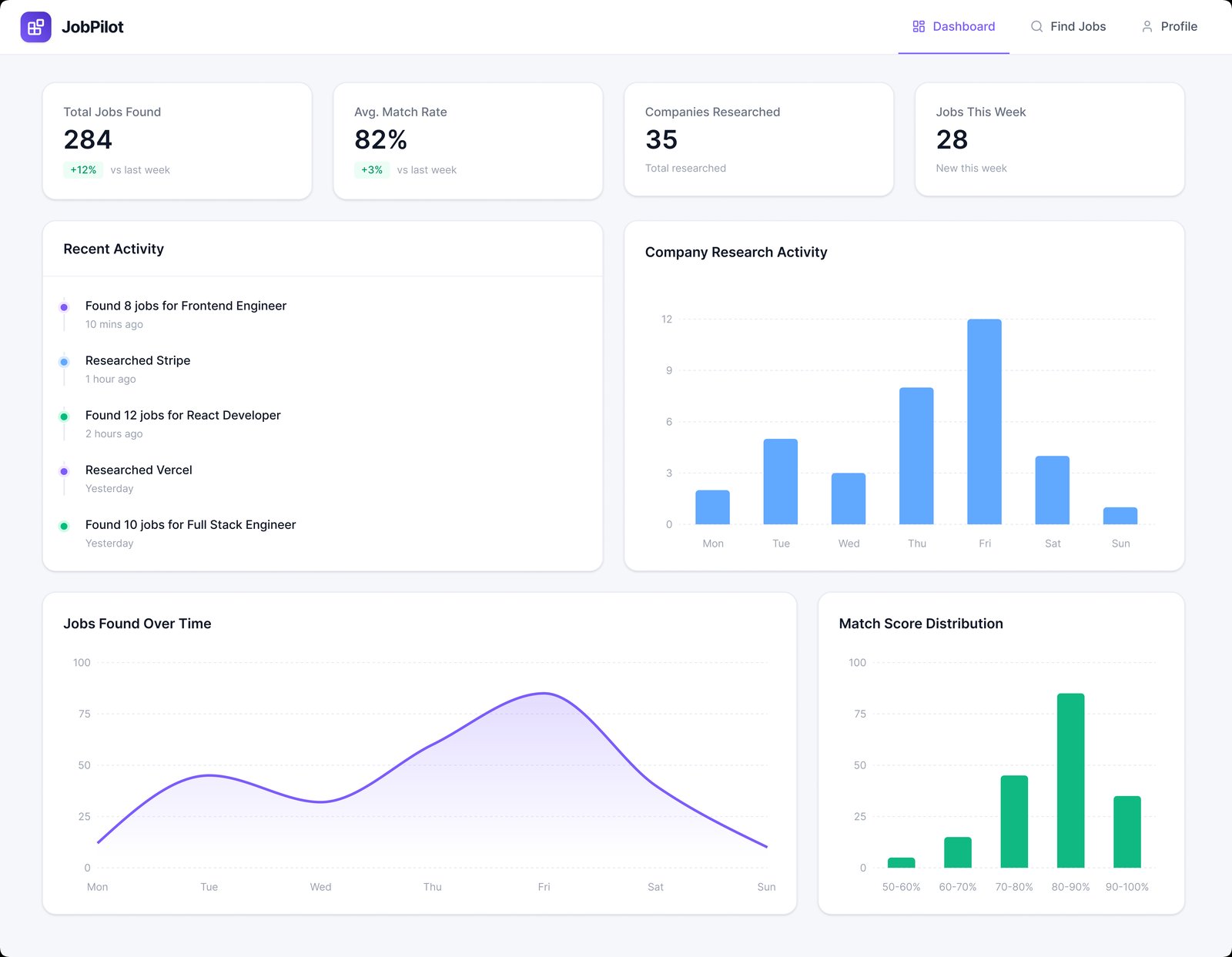Click the Match Score Distribution heading

pos(921,624)
